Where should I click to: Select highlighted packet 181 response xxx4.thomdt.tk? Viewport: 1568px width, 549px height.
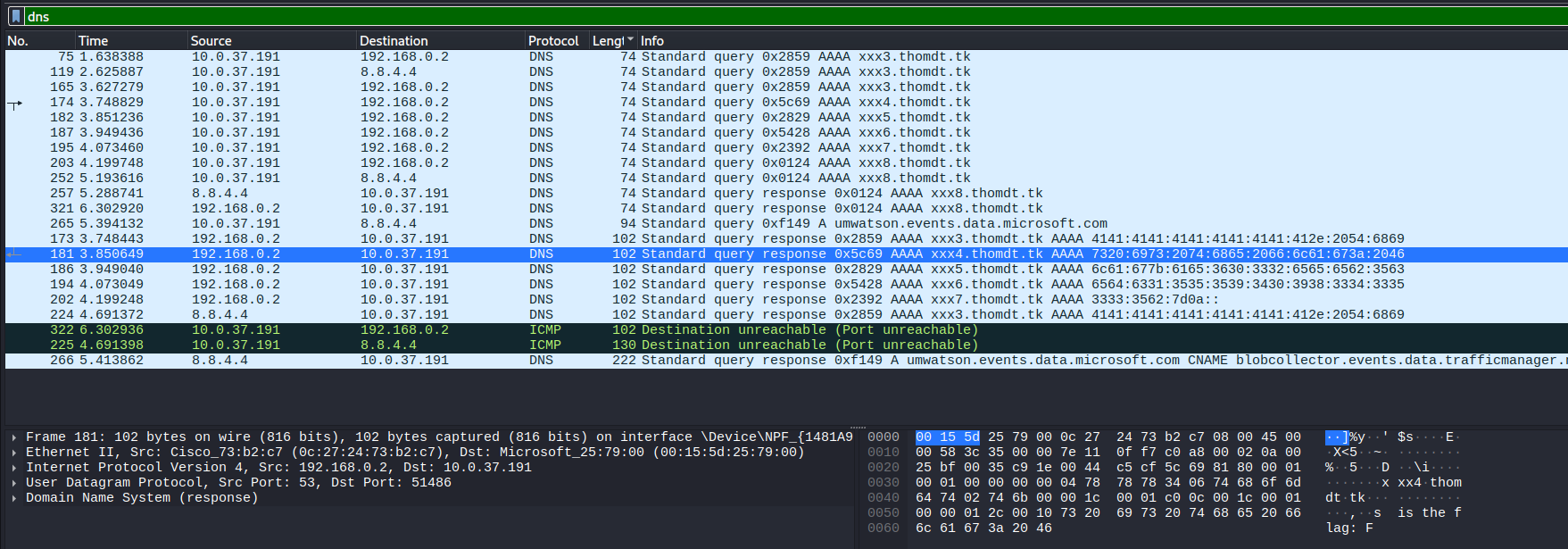(786, 254)
